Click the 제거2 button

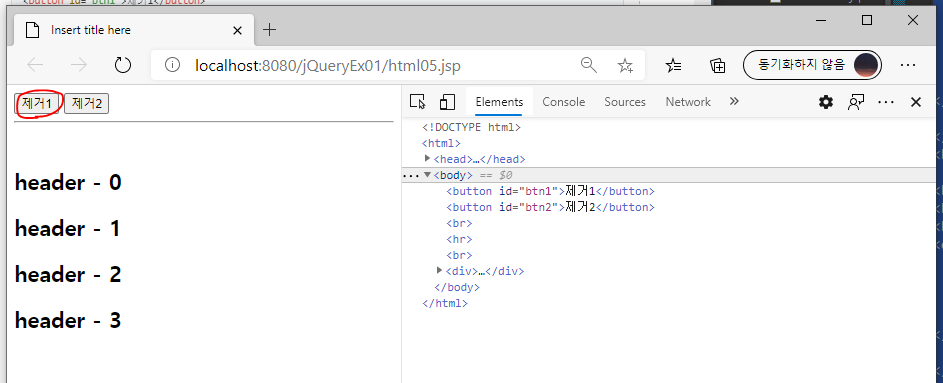87,103
